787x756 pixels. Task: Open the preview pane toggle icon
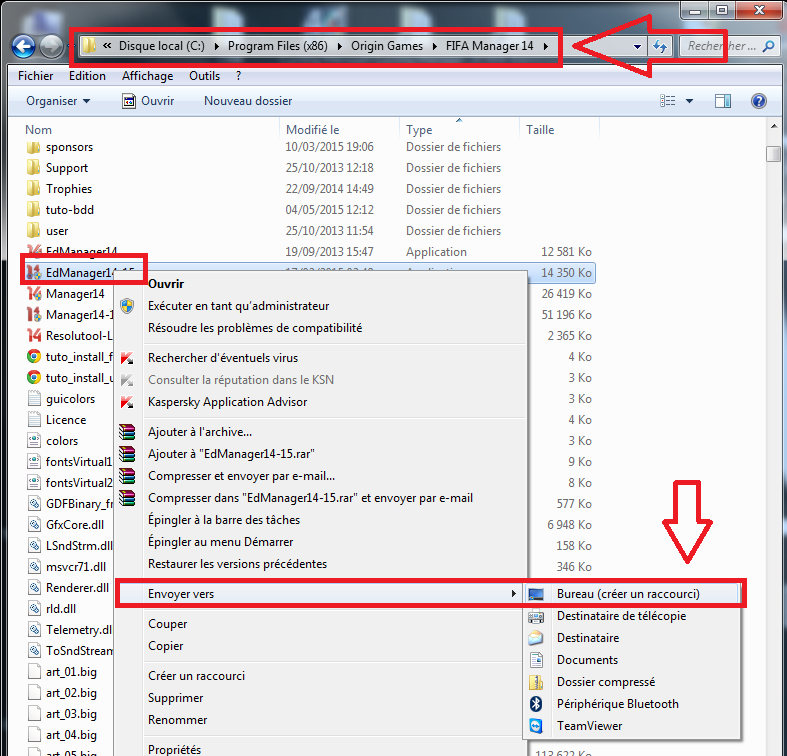(723, 101)
